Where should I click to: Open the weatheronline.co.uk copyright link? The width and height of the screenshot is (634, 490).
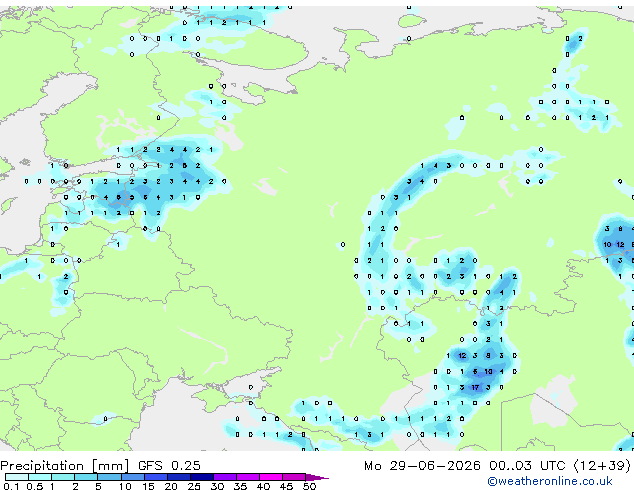(550, 481)
